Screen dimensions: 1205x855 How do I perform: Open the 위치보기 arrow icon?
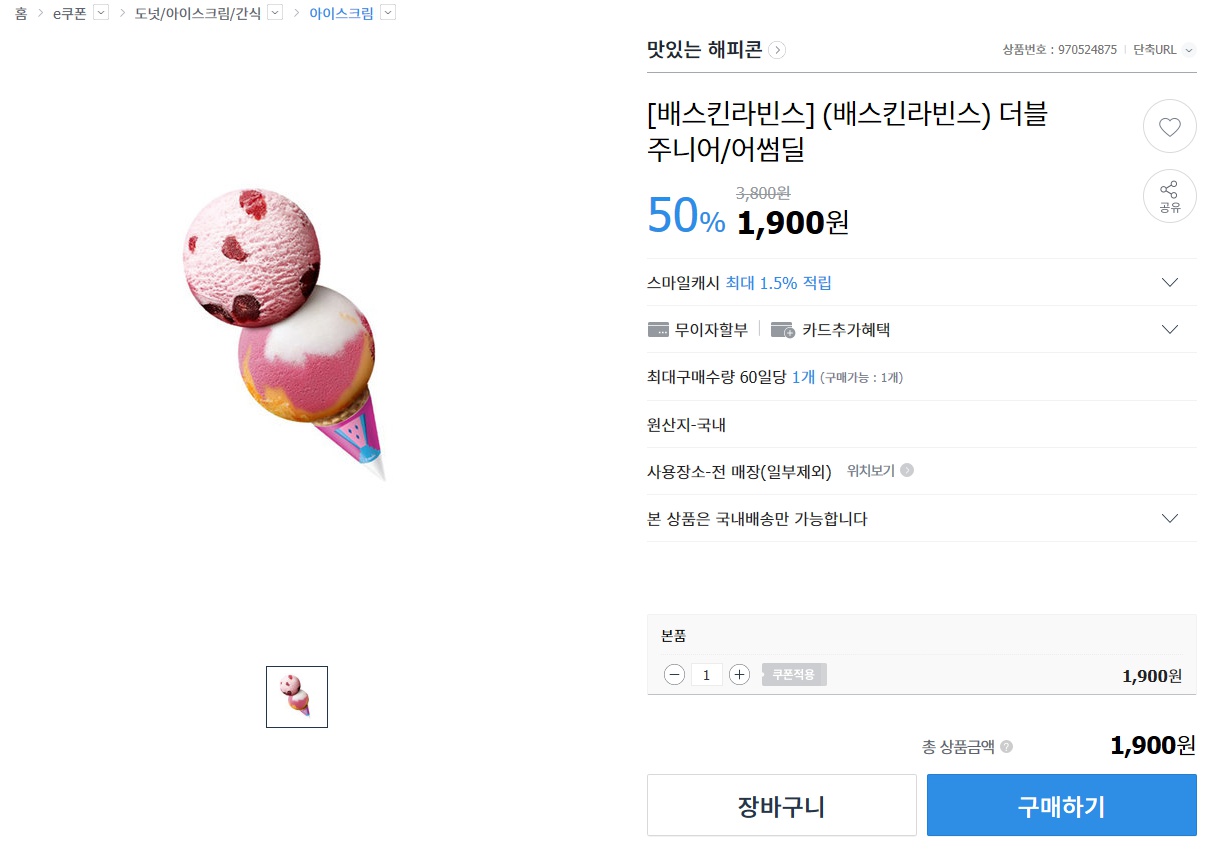(907, 470)
